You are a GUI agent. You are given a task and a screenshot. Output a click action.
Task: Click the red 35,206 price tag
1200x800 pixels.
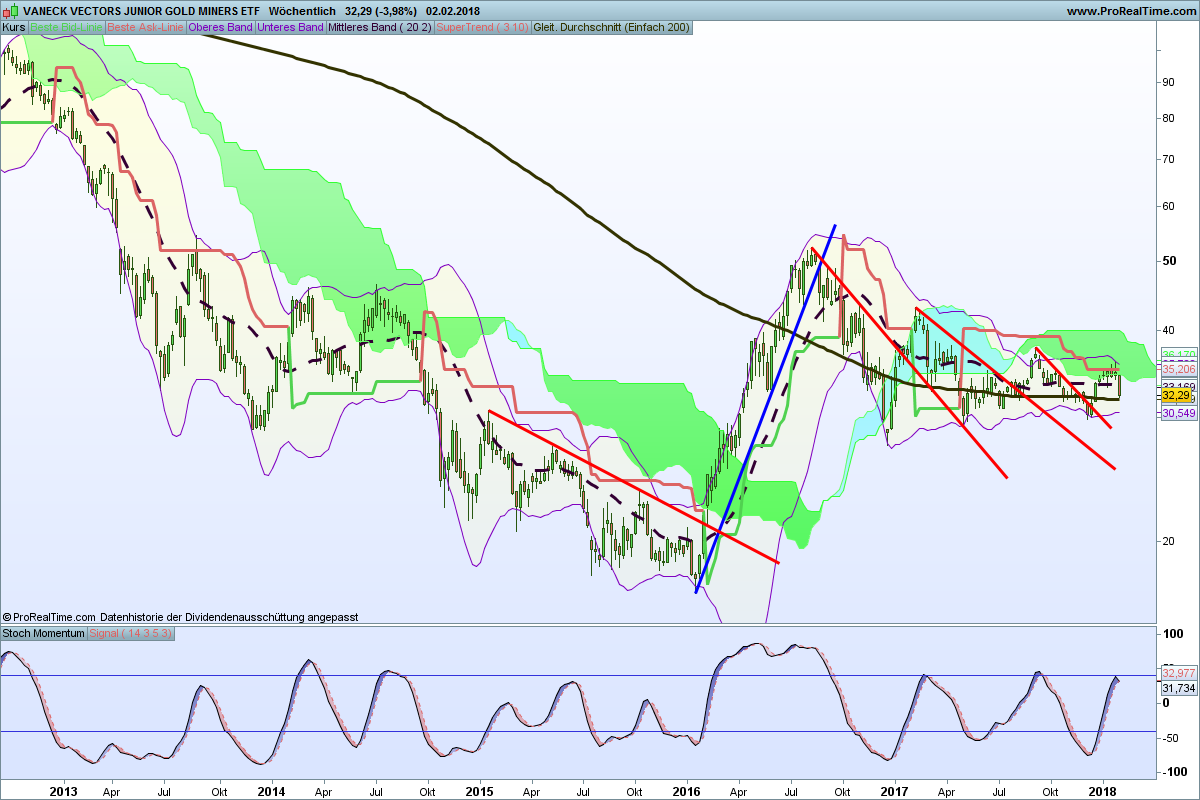tap(1179, 368)
